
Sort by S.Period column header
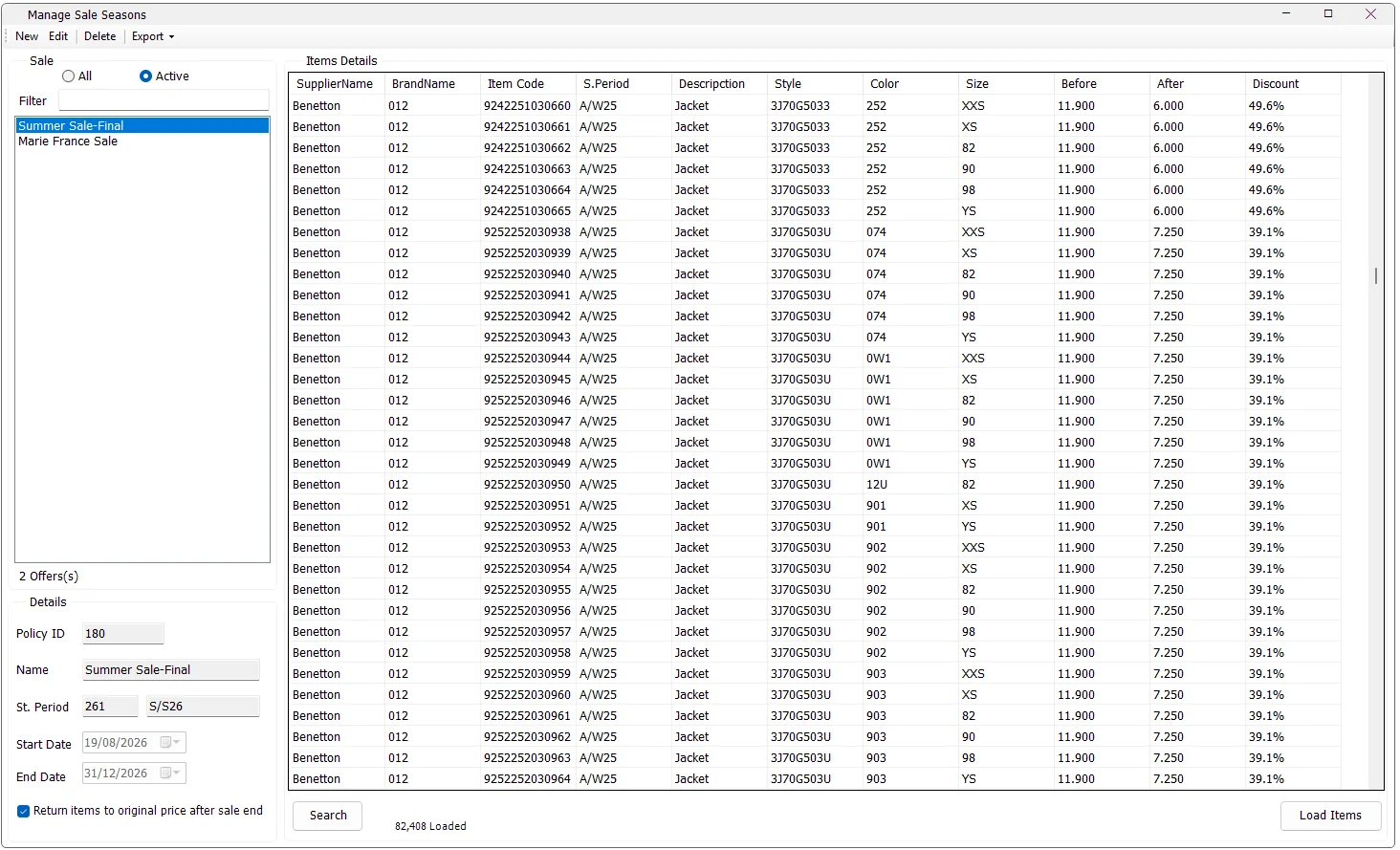[623, 84]
